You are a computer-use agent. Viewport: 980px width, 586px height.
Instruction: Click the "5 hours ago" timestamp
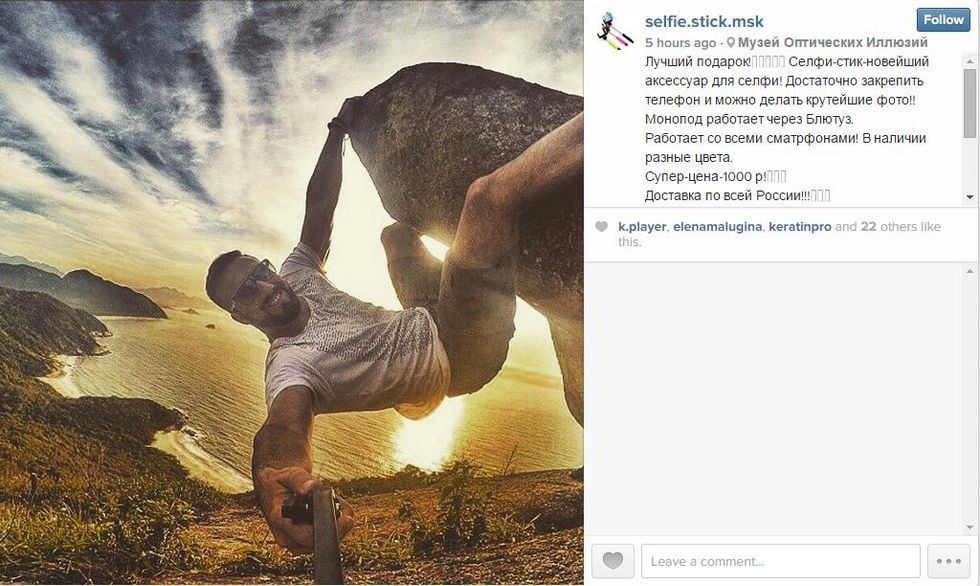(x=680, y=43)
